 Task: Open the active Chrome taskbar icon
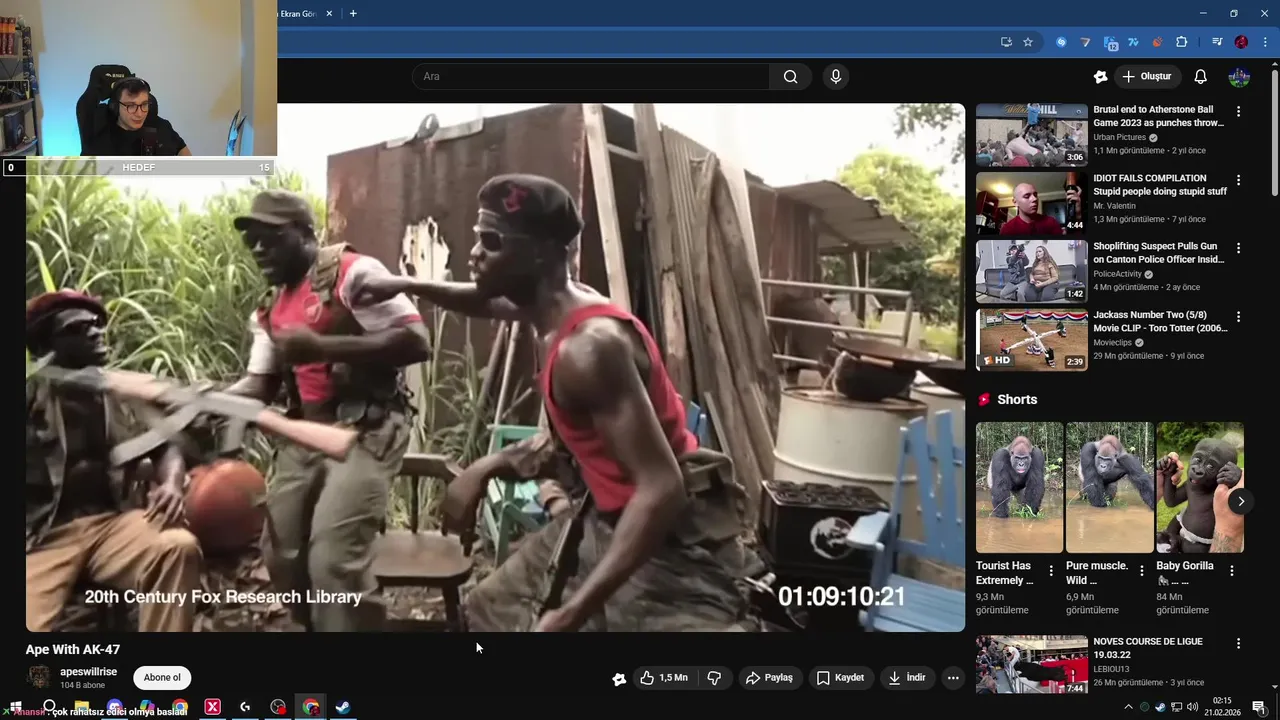311,707
